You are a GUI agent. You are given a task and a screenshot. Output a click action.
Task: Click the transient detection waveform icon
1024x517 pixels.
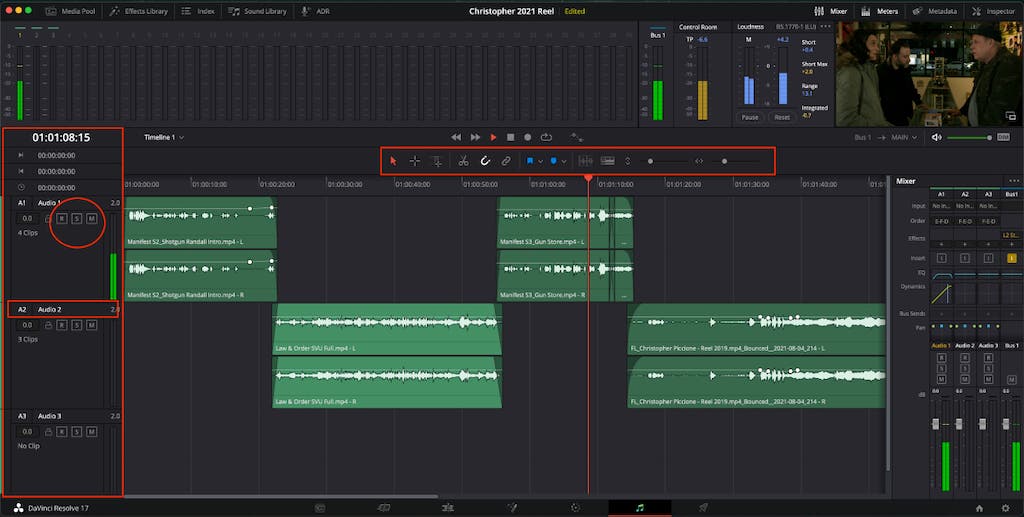click(x=585, y=161)
